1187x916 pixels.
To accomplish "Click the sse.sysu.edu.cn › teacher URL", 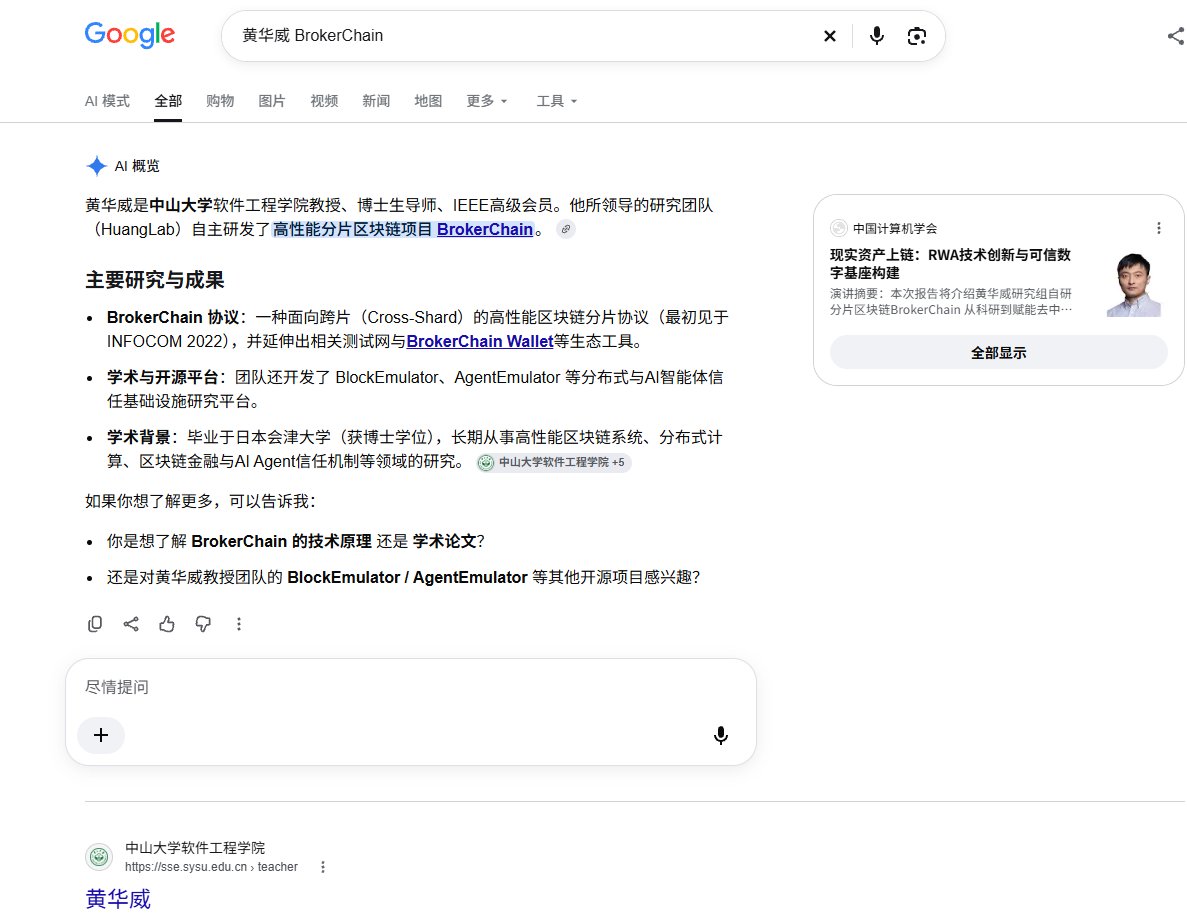I will (x=211, y=867).
